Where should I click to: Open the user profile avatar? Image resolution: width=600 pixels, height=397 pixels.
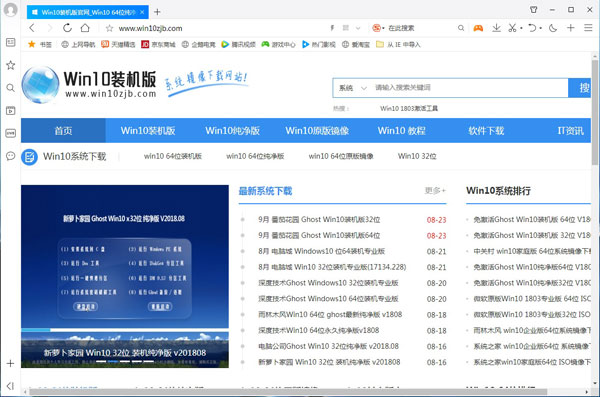point(10,10)
